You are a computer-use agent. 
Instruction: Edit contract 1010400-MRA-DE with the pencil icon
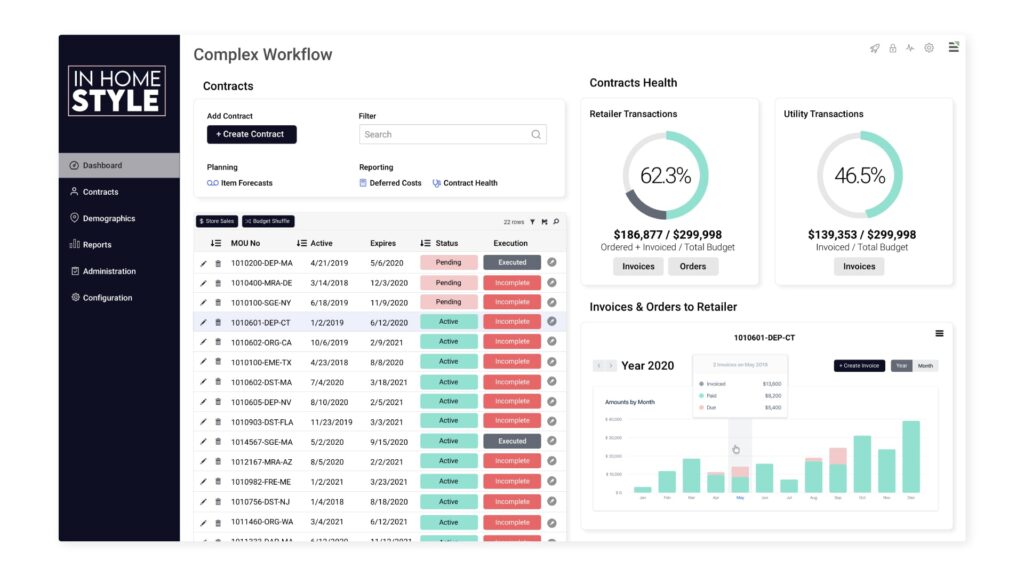[204, 283]
